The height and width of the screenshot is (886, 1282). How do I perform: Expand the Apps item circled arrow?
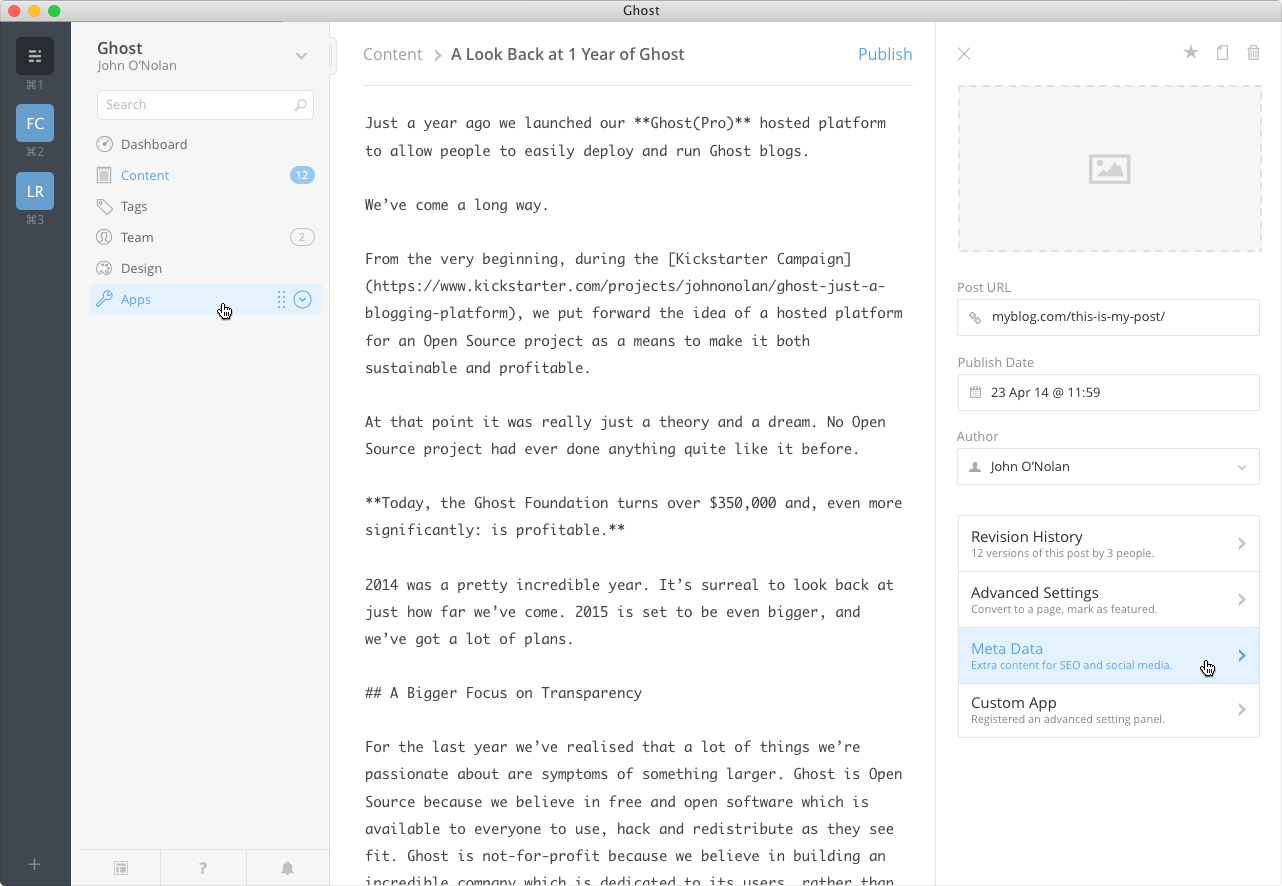[303, 299]
